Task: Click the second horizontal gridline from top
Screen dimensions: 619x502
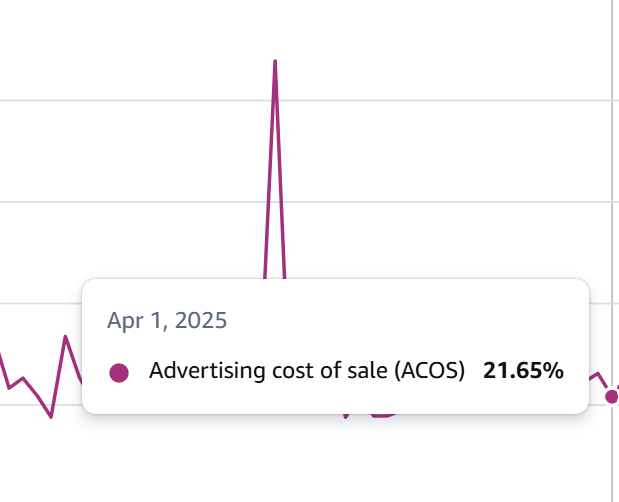Action: (306, 202)
